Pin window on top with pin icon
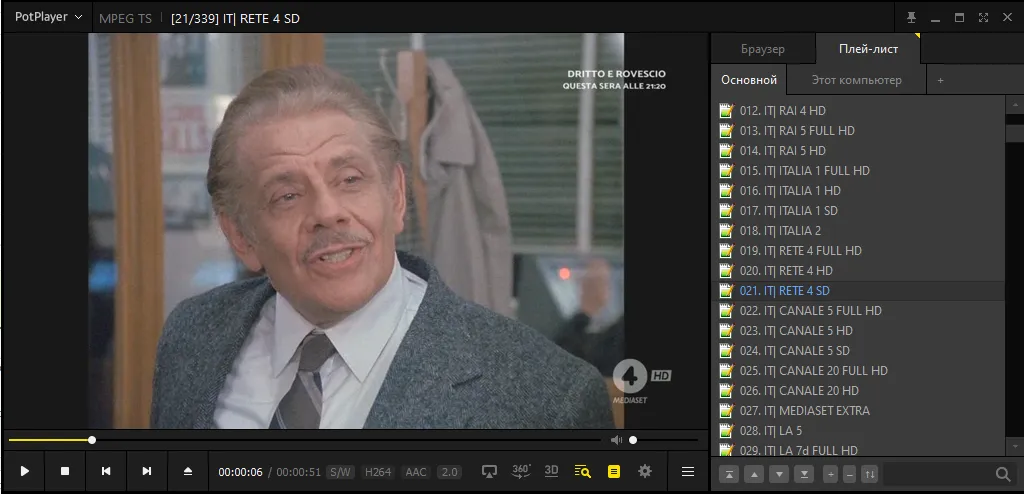Image resolution: width=1024 pixels, height=494 pixels. point(912,18)
